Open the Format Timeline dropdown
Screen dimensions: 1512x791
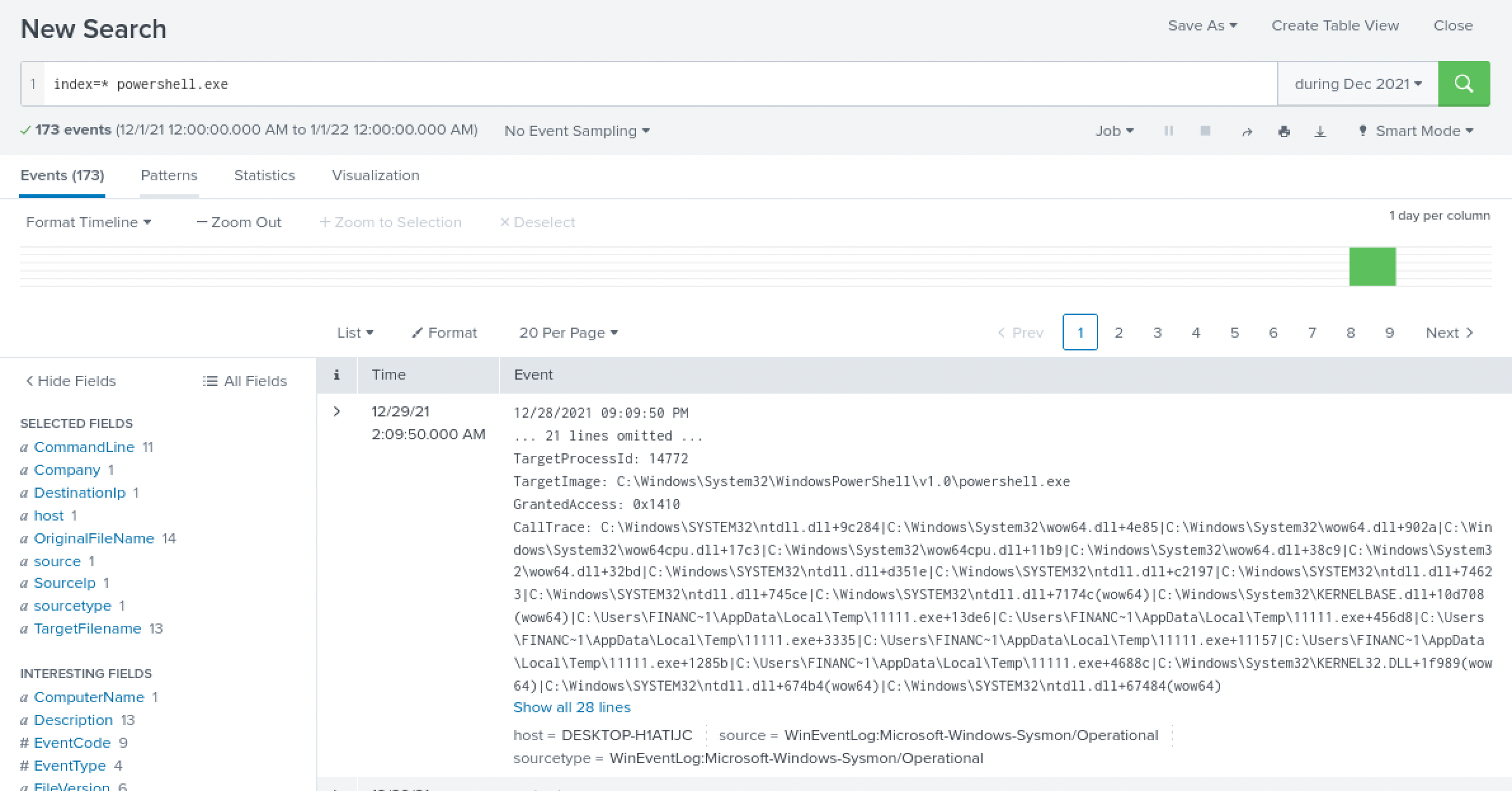click(88, 222)
